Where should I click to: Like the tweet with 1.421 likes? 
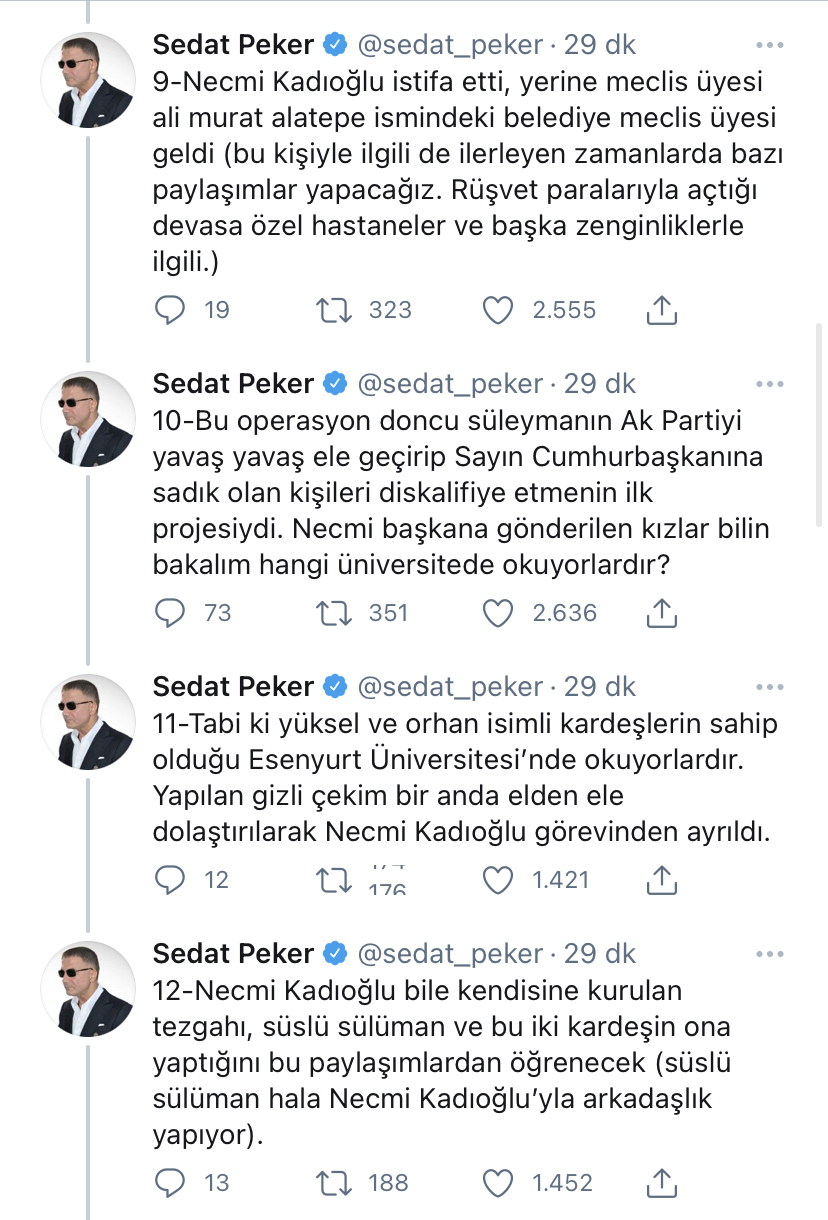[x=498, y=879]
